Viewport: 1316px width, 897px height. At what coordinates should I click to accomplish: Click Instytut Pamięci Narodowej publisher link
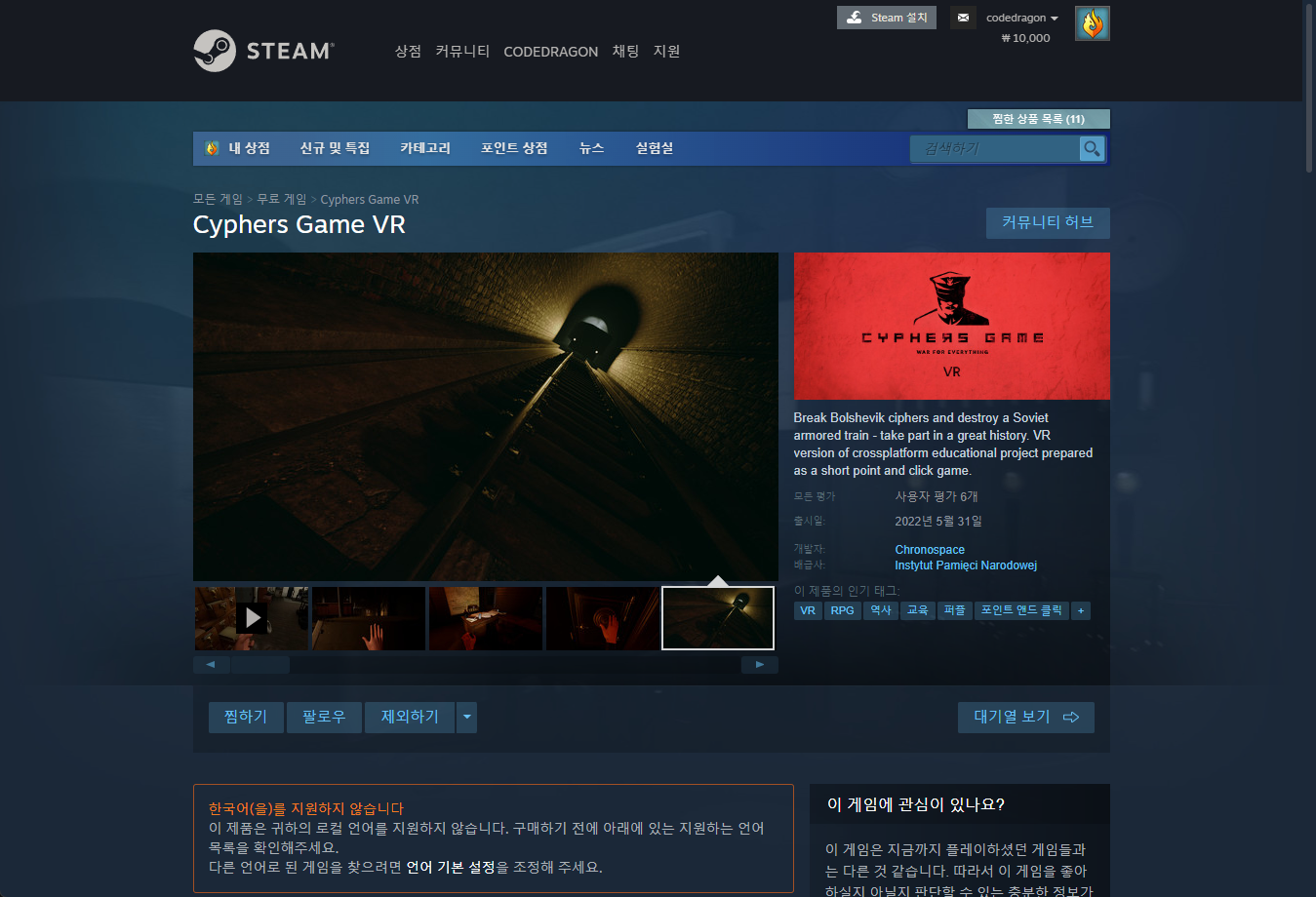coord(966,565)
